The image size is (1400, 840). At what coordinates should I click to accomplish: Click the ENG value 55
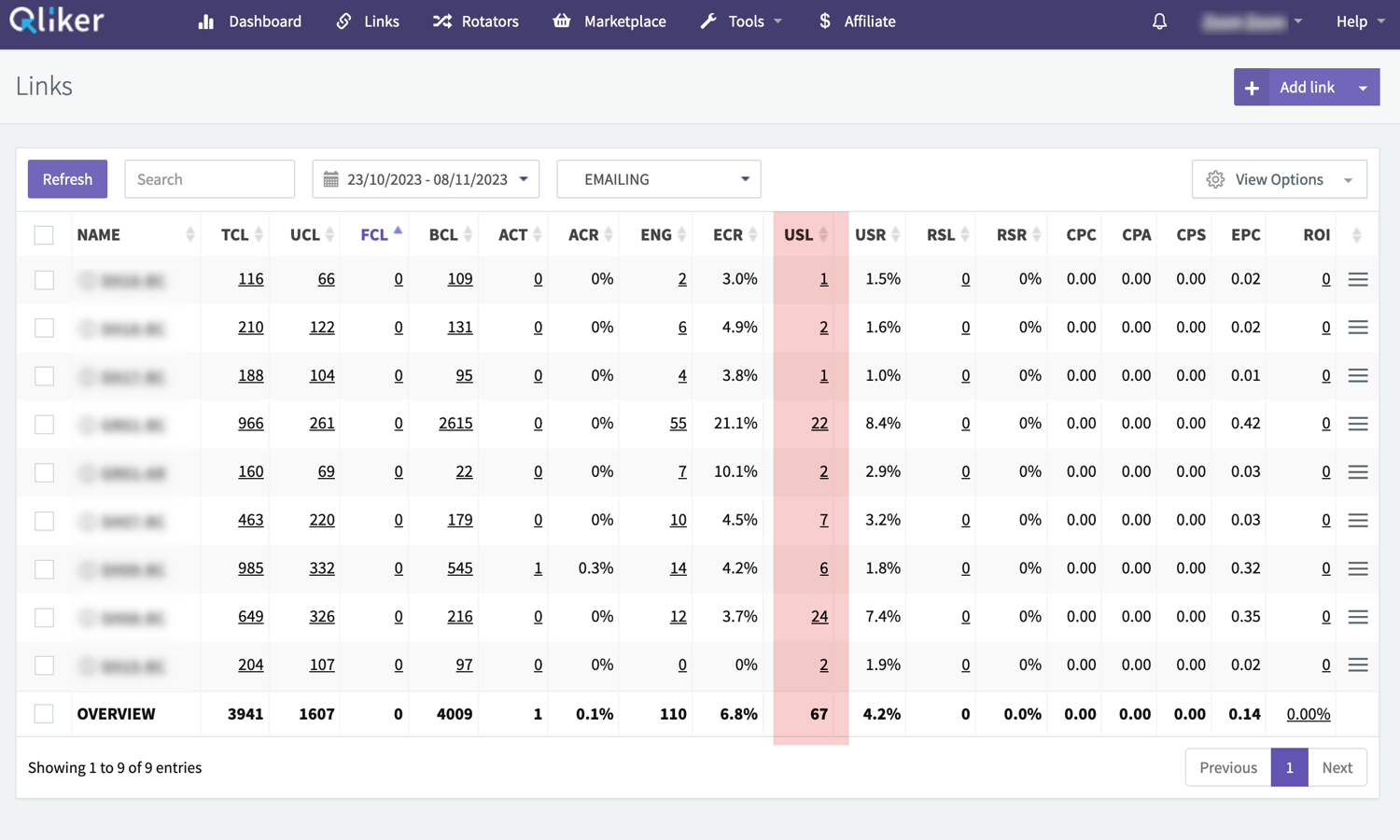tap(678, 424)
